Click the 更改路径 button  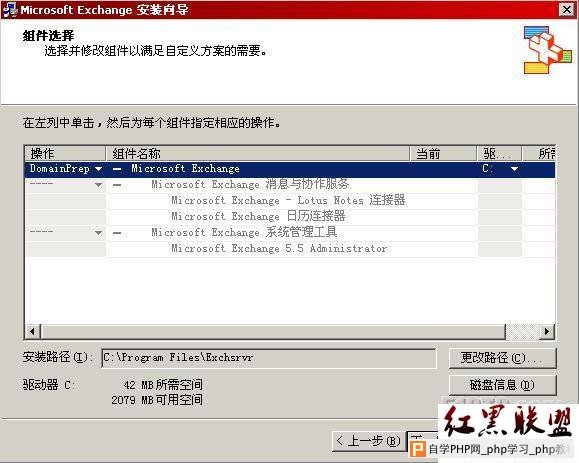point(503,358)
